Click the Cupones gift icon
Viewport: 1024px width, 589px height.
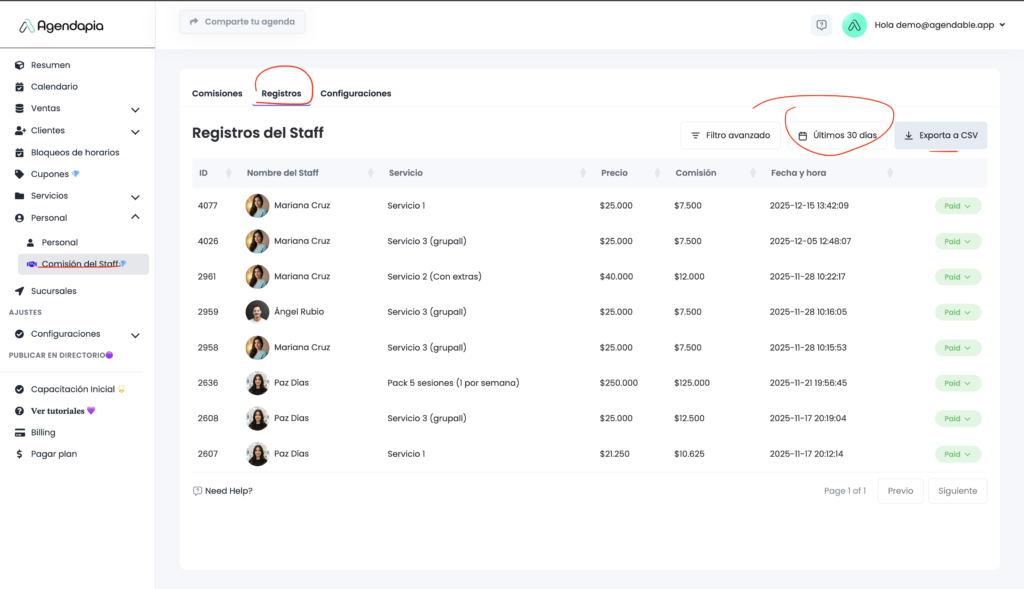click(x=19, y=174)
